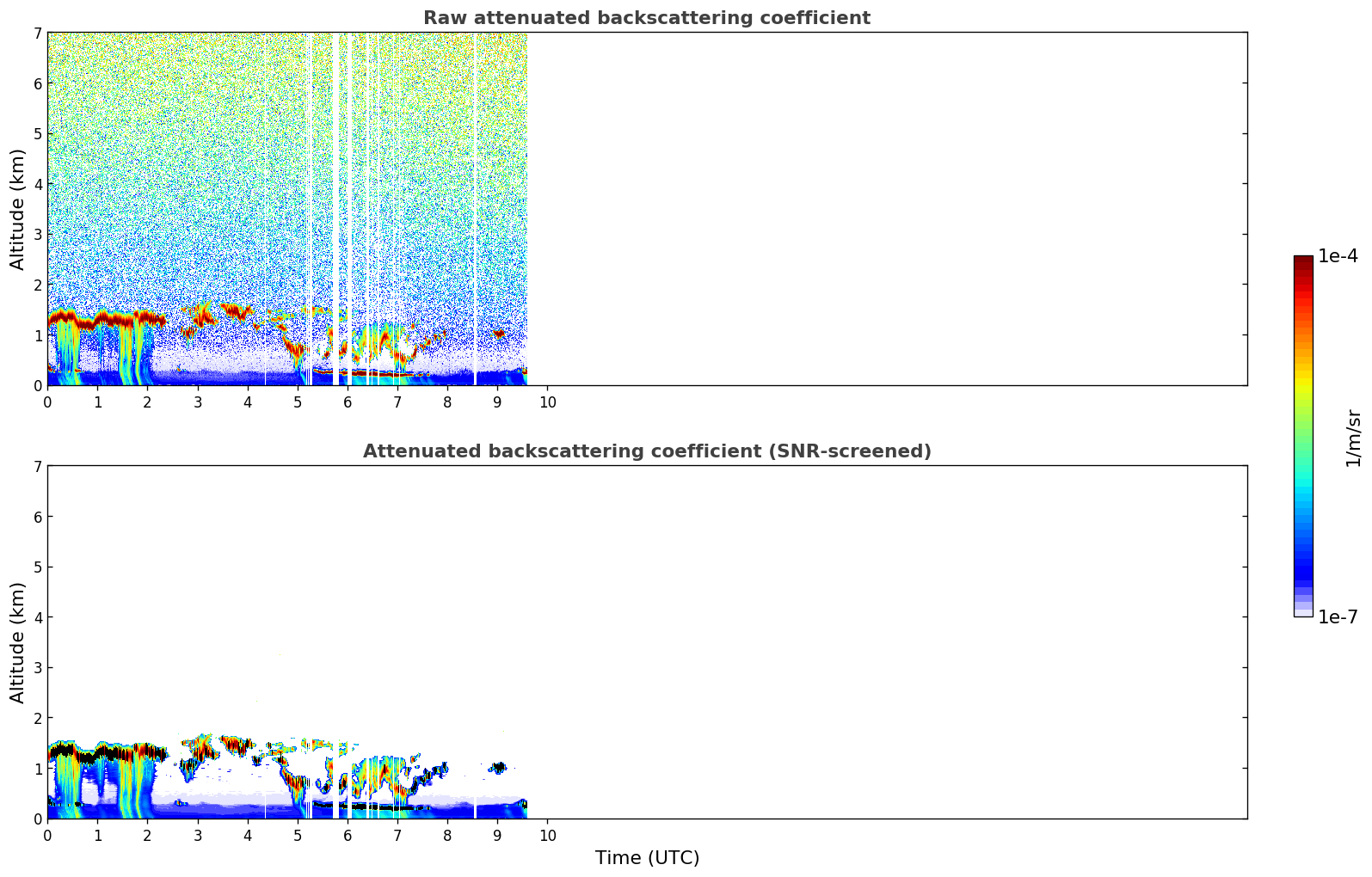1372x877 pixels.
Task: Click altitude tick "4" of the raw plot
Action: point(38,184)
